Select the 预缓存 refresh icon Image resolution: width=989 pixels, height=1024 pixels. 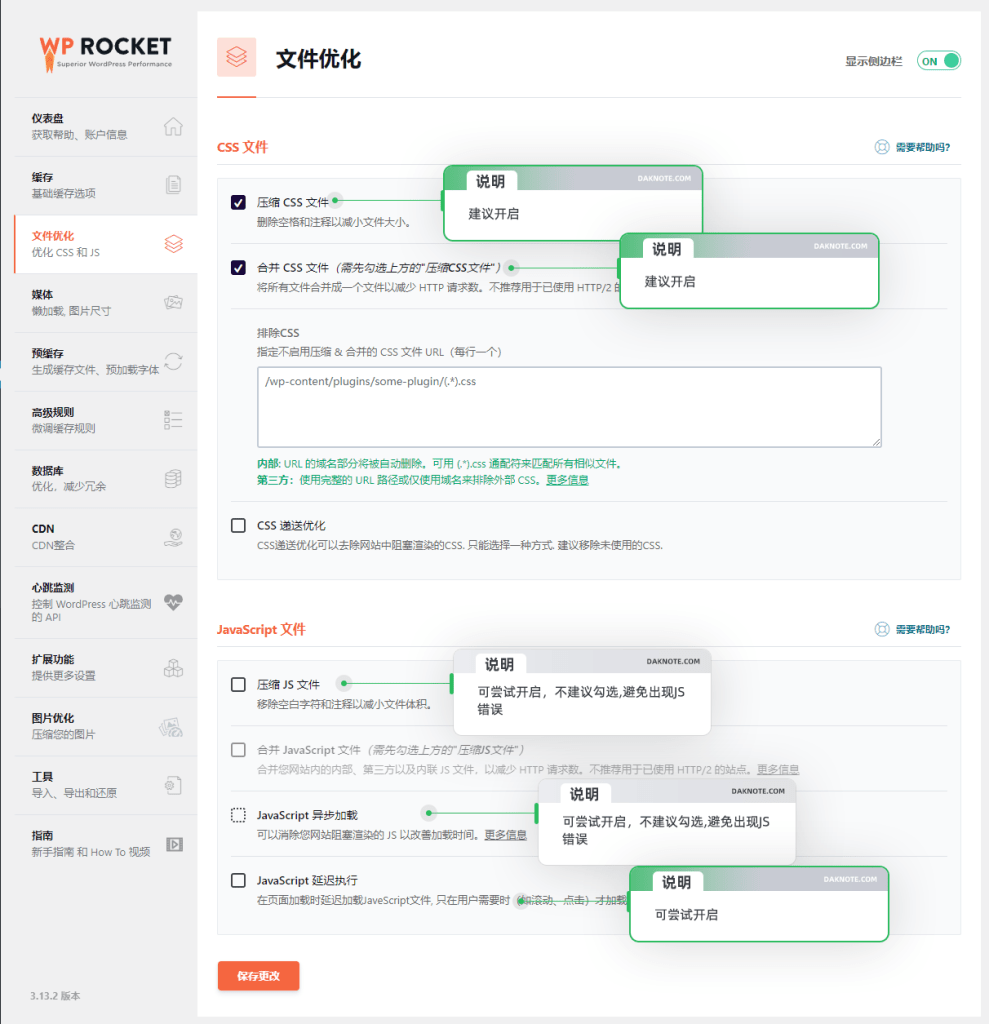point(173,361)
